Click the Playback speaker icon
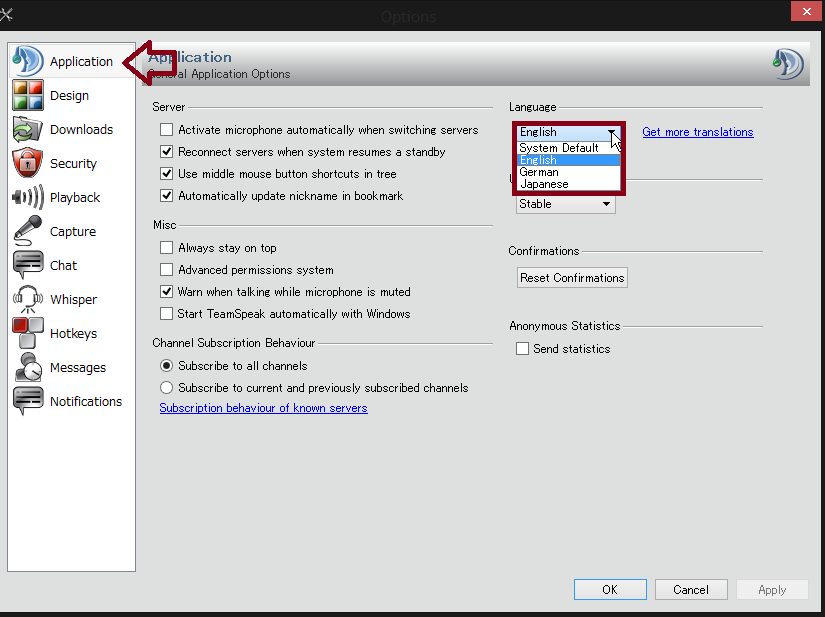This screenshot has width=825, height=617. click(27, 197)
